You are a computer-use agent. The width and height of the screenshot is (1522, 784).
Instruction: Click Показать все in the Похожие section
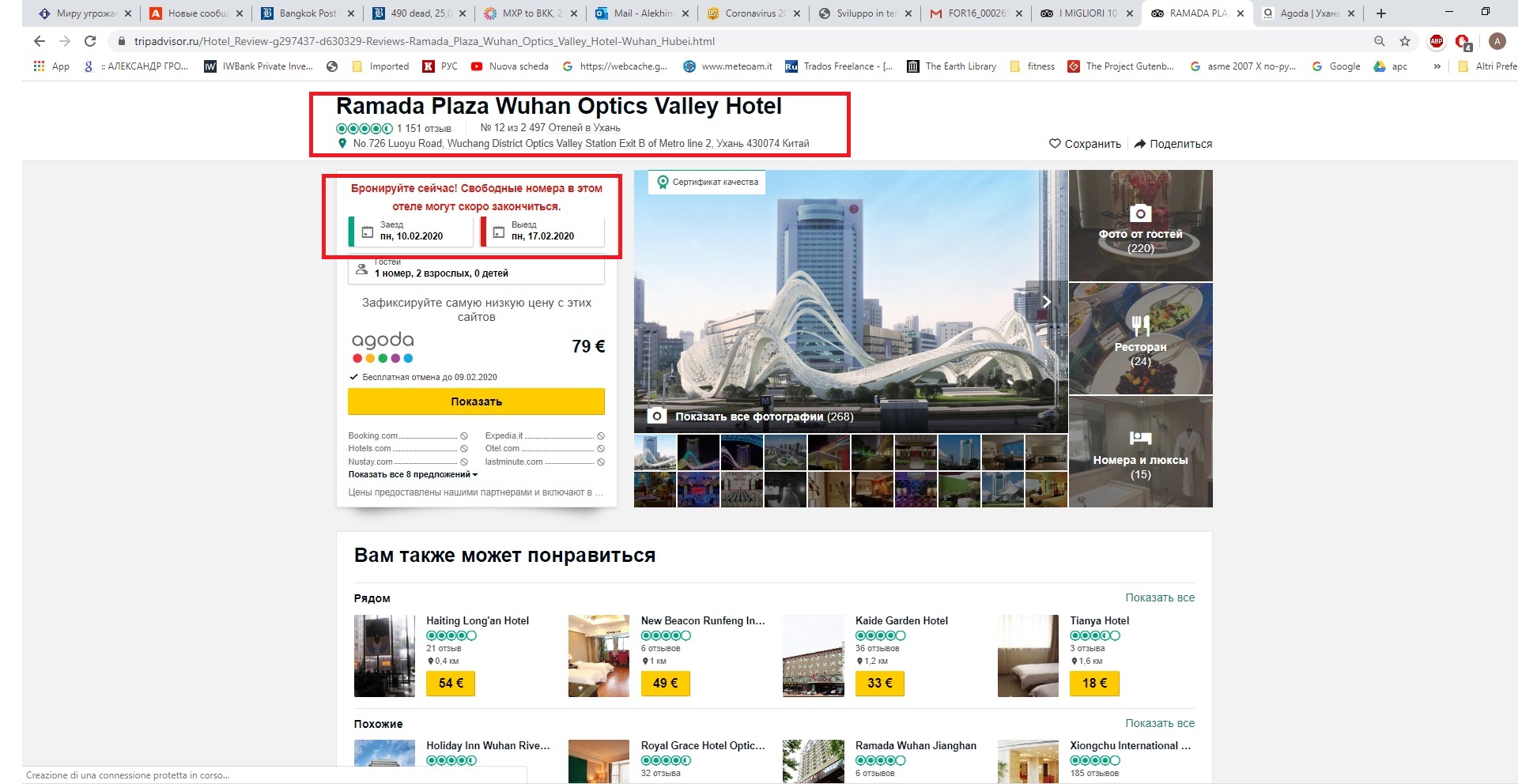[x=1160, y=723]
